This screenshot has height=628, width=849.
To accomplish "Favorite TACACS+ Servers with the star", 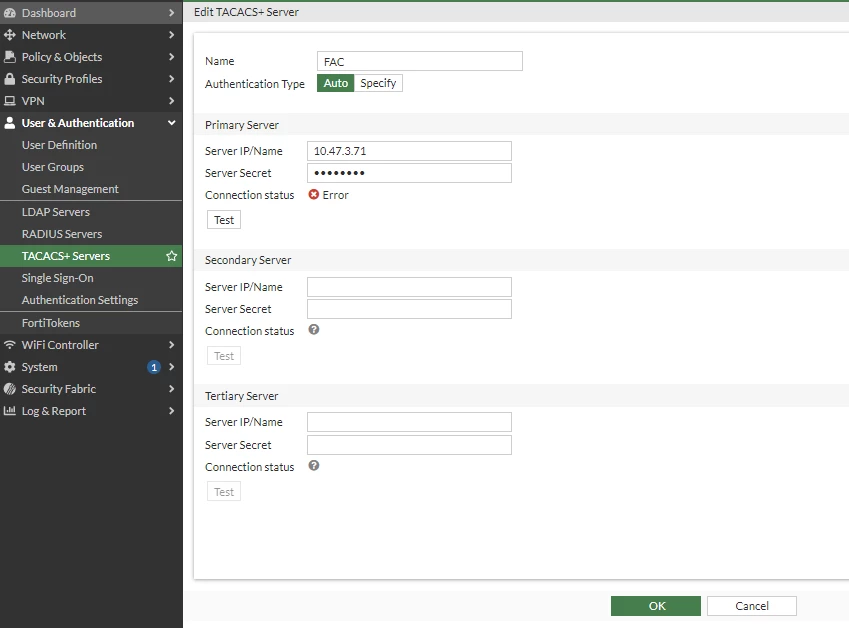I will pos(172,256).
